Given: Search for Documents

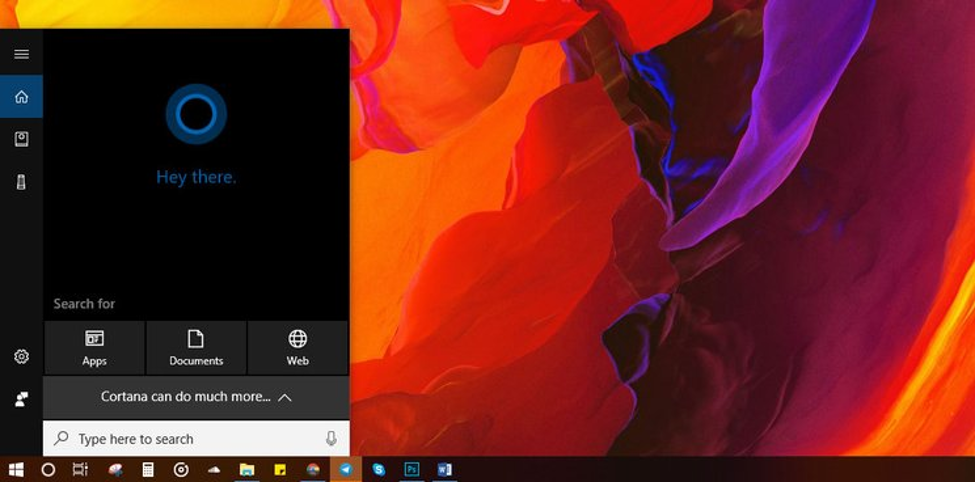Looking at the screenshot, I should 196,348.
